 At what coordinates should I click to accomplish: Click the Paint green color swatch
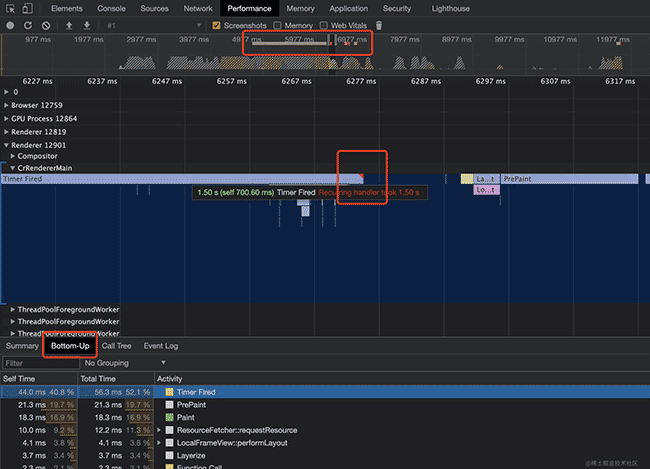point(169,418)
